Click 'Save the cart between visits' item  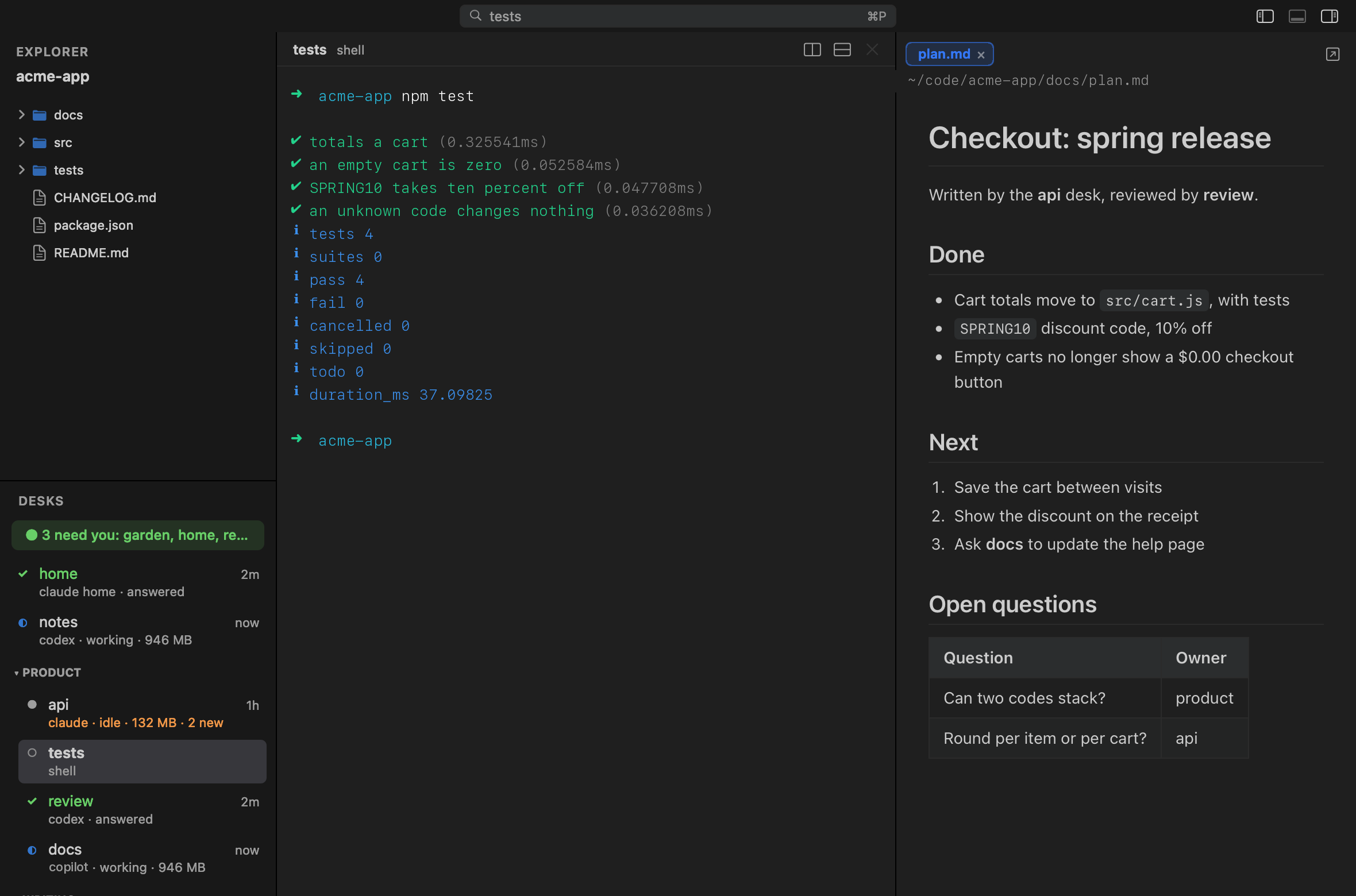point(1058,487)
